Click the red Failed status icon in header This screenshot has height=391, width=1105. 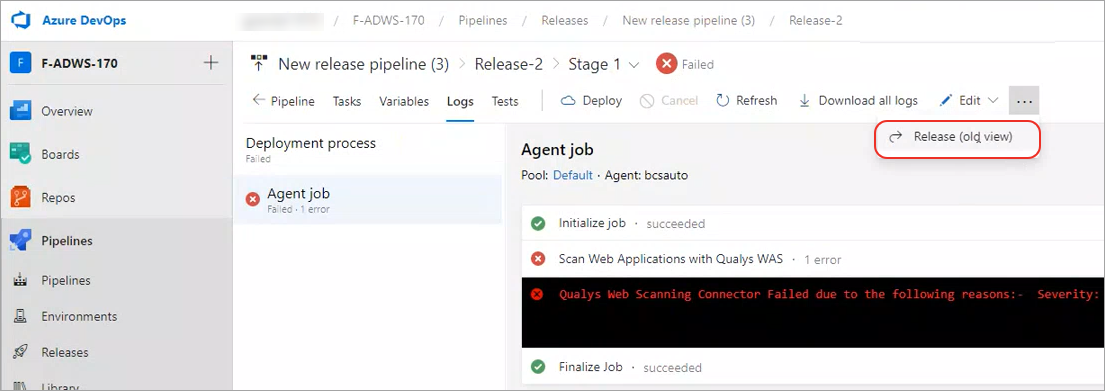(x=666, y=64)
